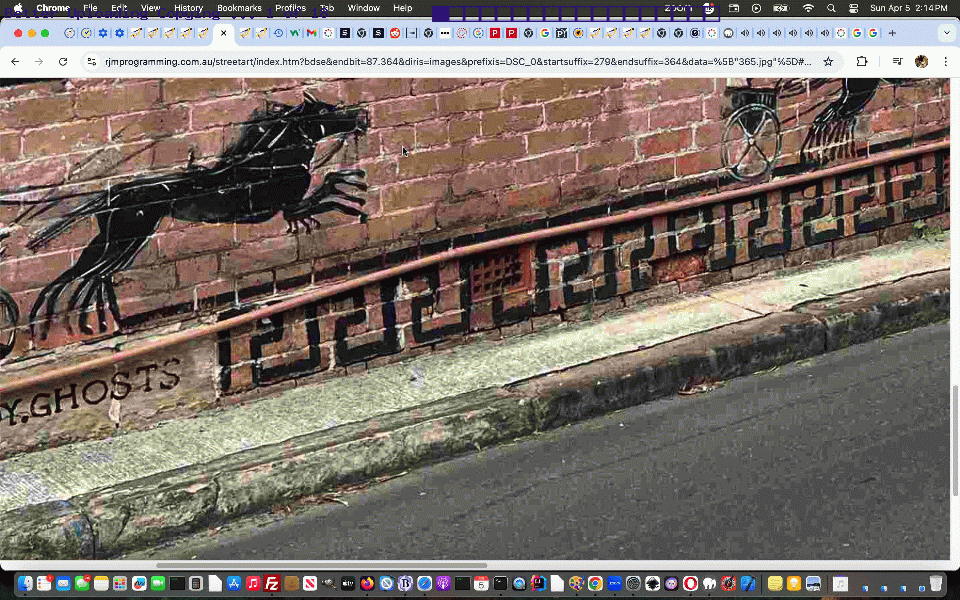The width and height of the screenshot is (960, 600).
Task: Click the bookmark star in the address bar
Action: pyautogui.click(x=828, y=61)
